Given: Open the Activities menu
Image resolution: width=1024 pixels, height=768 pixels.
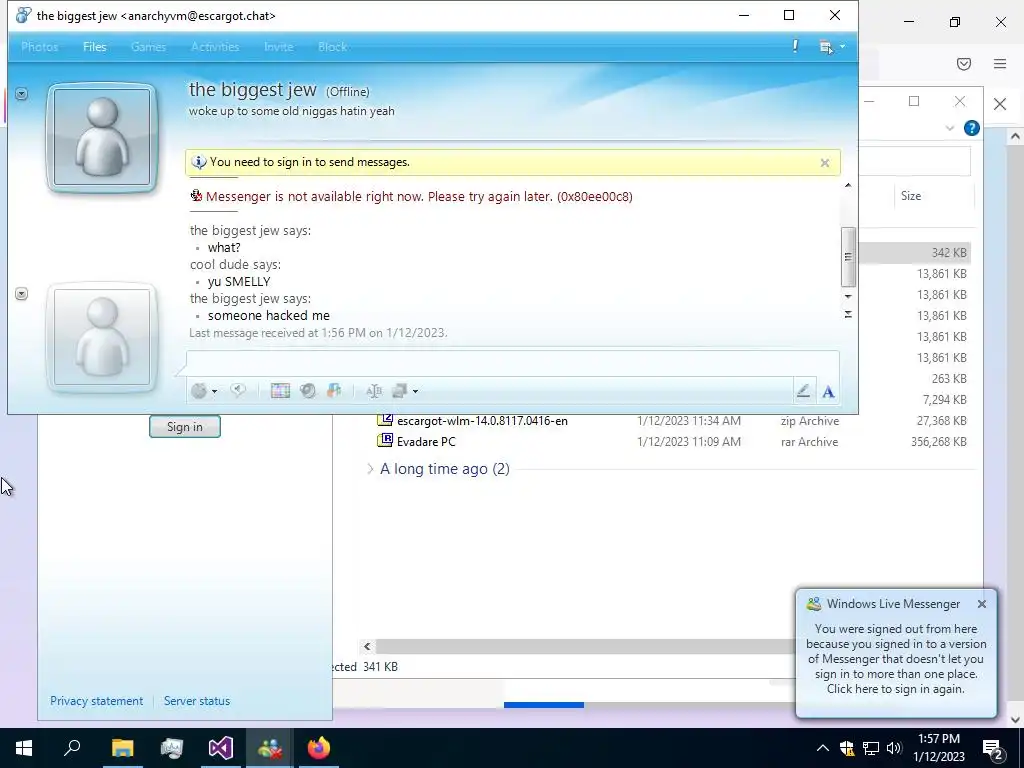Looking at the screenshot, I should tap(215, 47).
